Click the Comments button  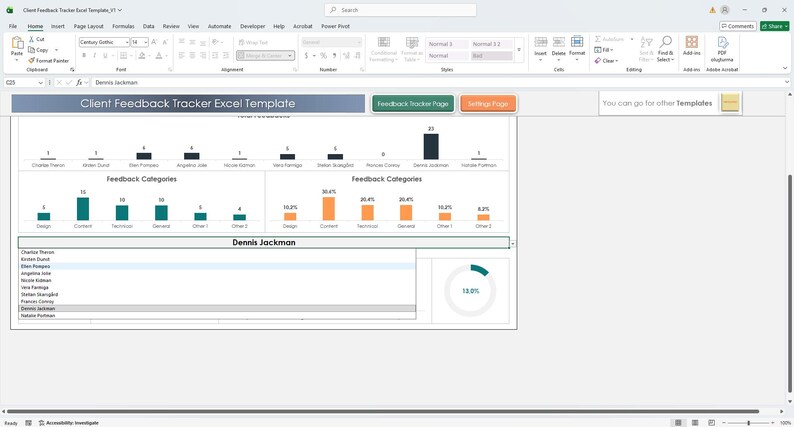(738, 26)
